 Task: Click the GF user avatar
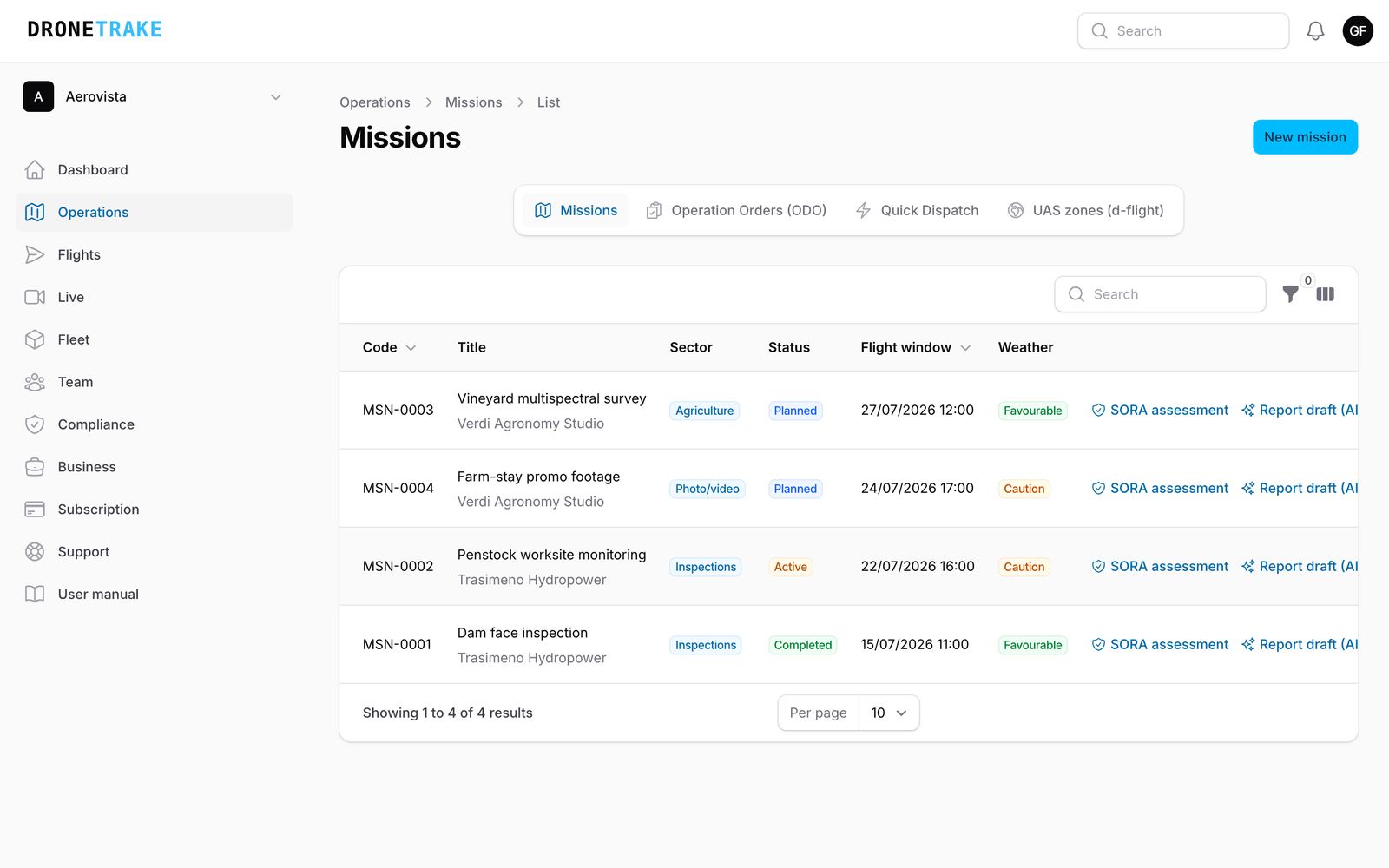(1358, 31)
